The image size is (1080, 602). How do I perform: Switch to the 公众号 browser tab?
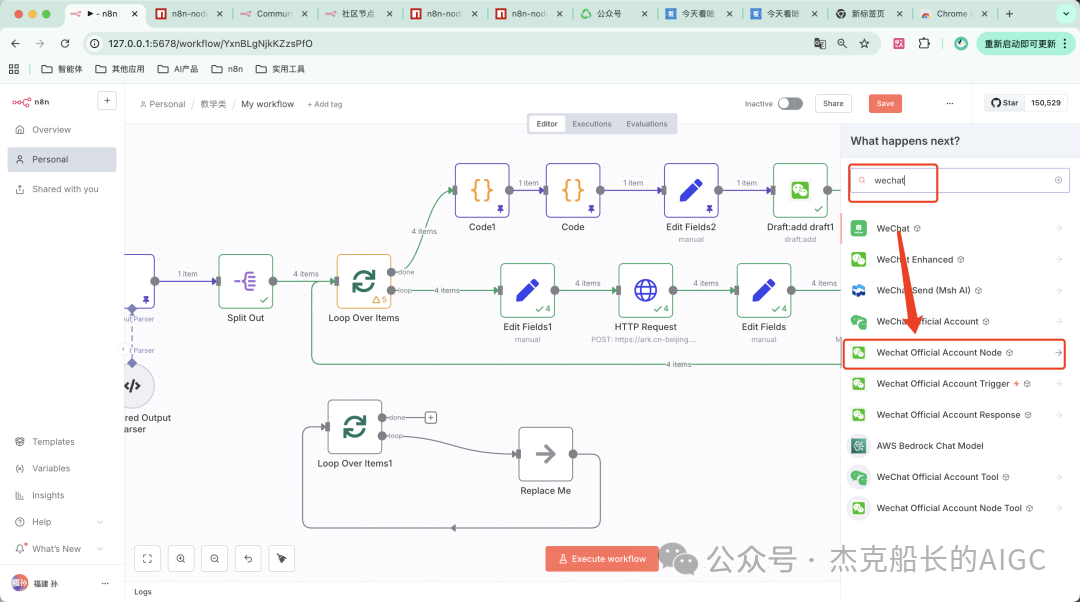tap(613, 14)
